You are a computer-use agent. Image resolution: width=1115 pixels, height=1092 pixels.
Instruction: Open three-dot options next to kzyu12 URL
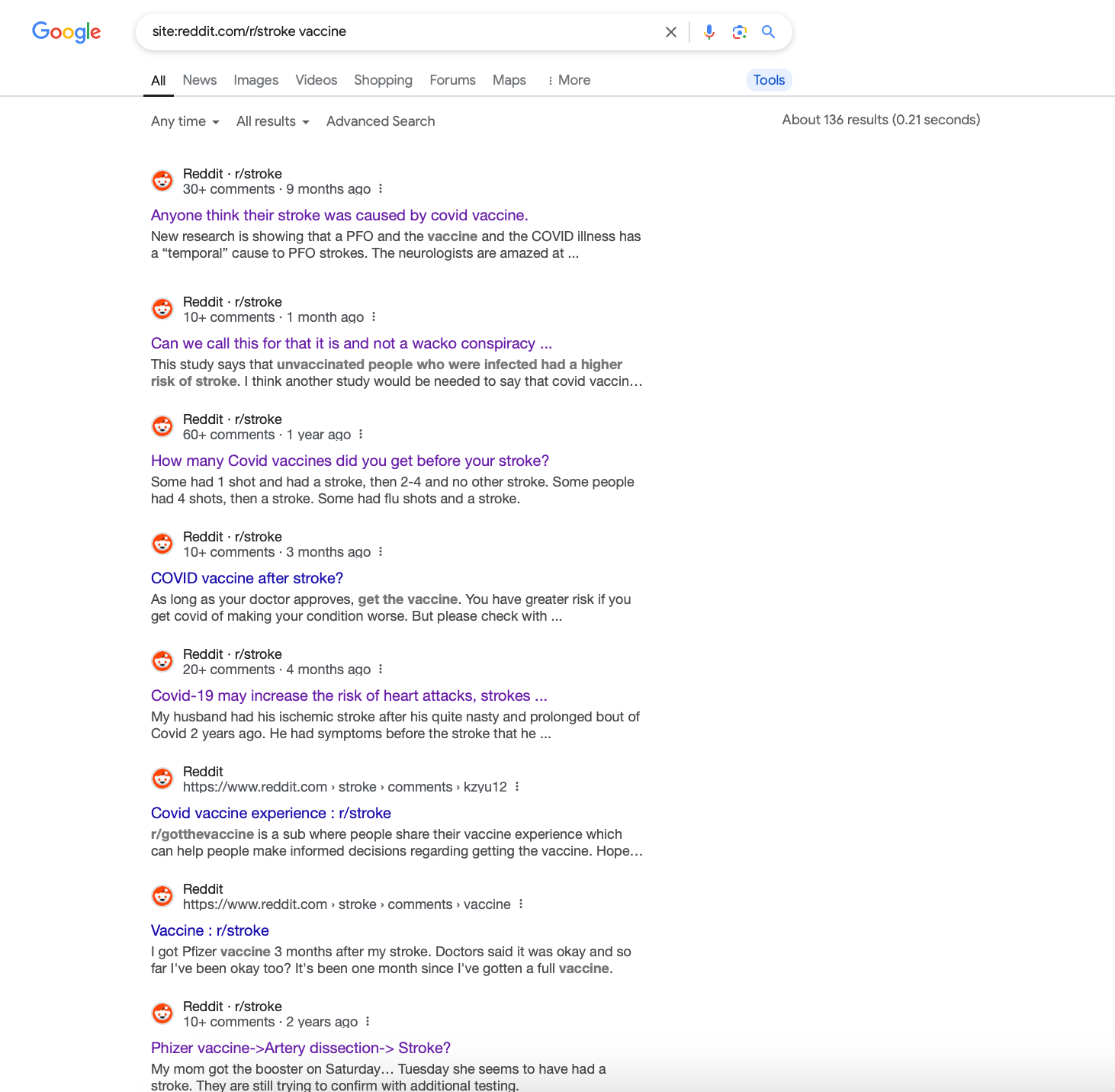click(517, 787)
